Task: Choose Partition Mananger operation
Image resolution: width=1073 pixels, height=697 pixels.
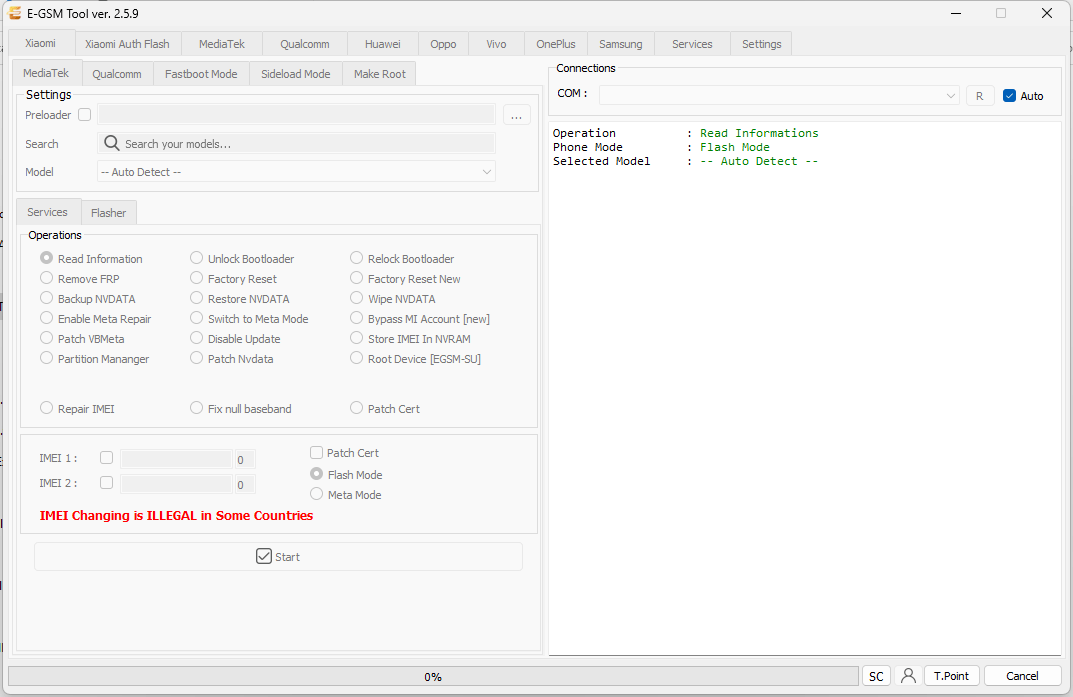Action: click(47, 357)
